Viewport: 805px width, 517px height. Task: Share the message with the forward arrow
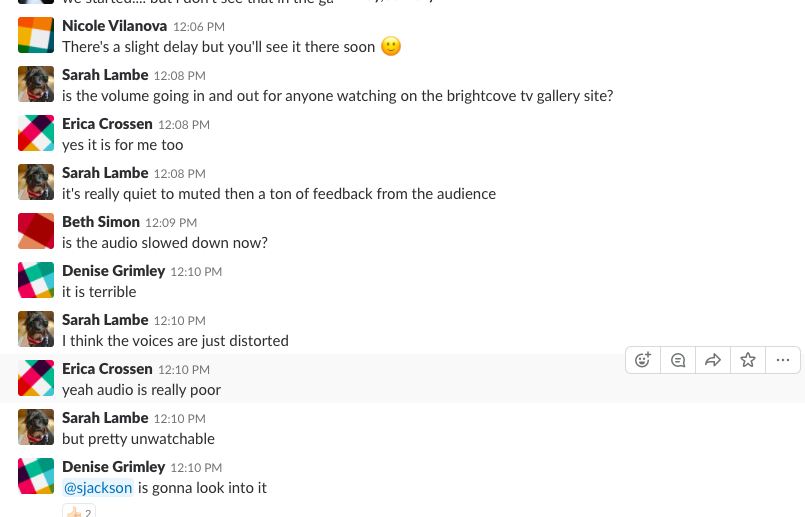713,360
